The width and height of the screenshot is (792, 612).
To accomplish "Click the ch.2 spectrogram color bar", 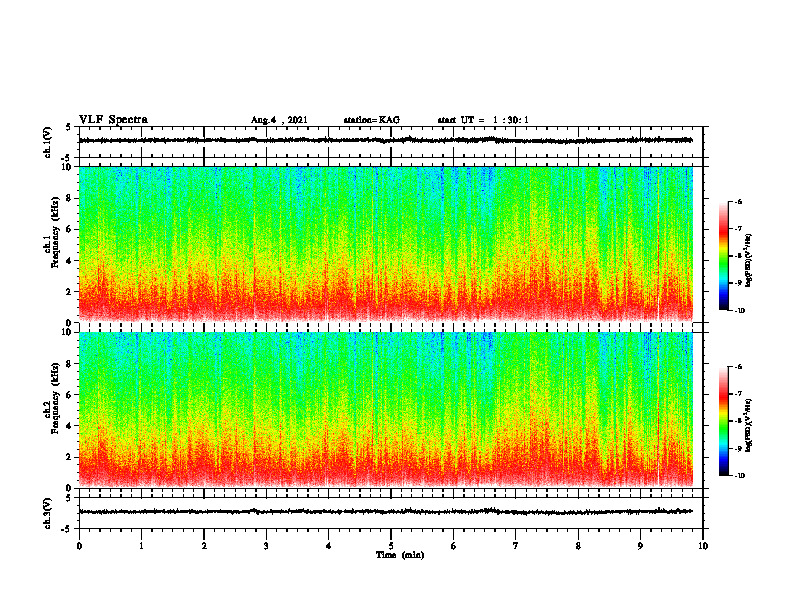I will 723,421.
